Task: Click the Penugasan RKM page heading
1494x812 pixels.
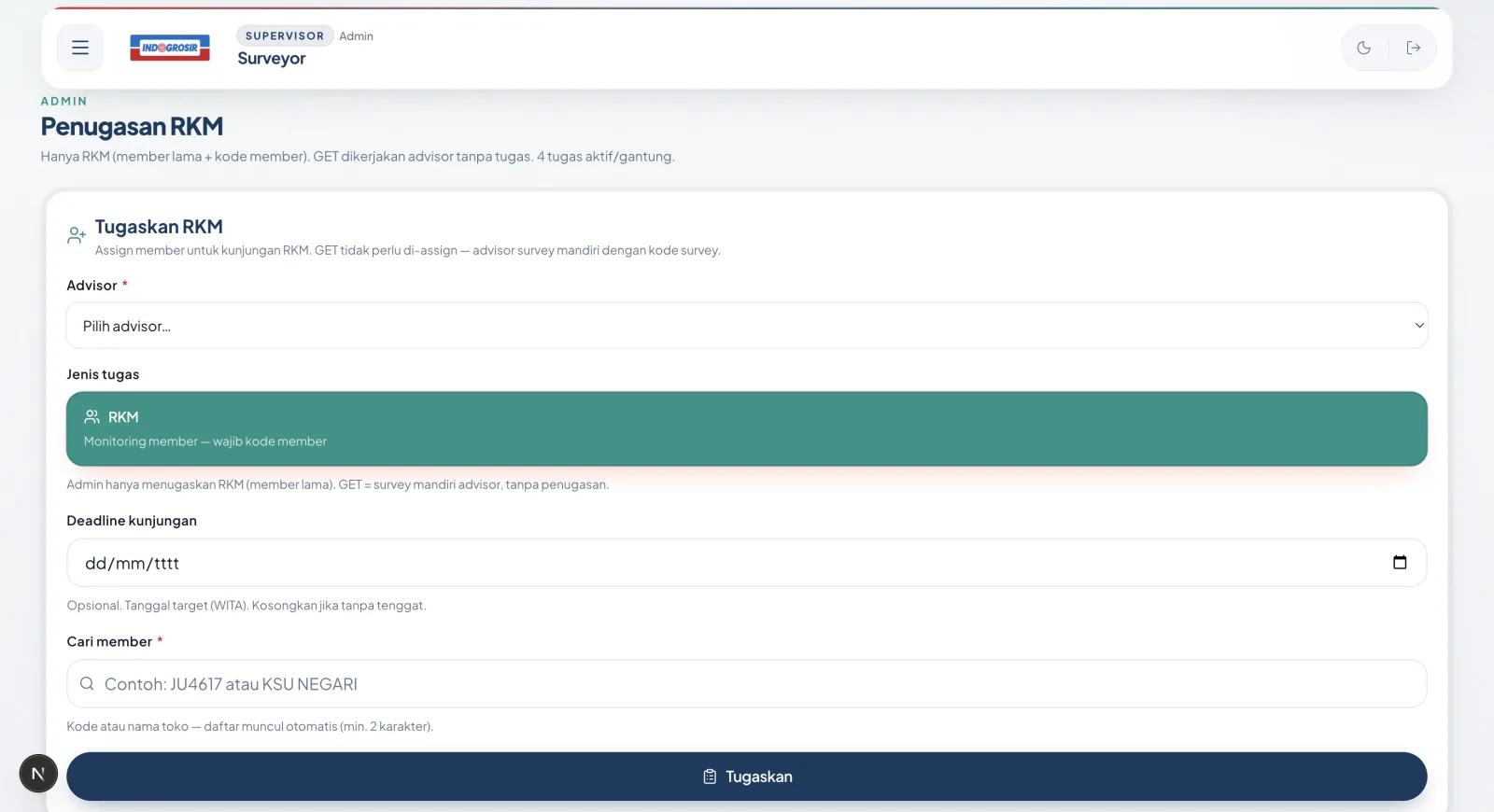Action: [132, 126]
